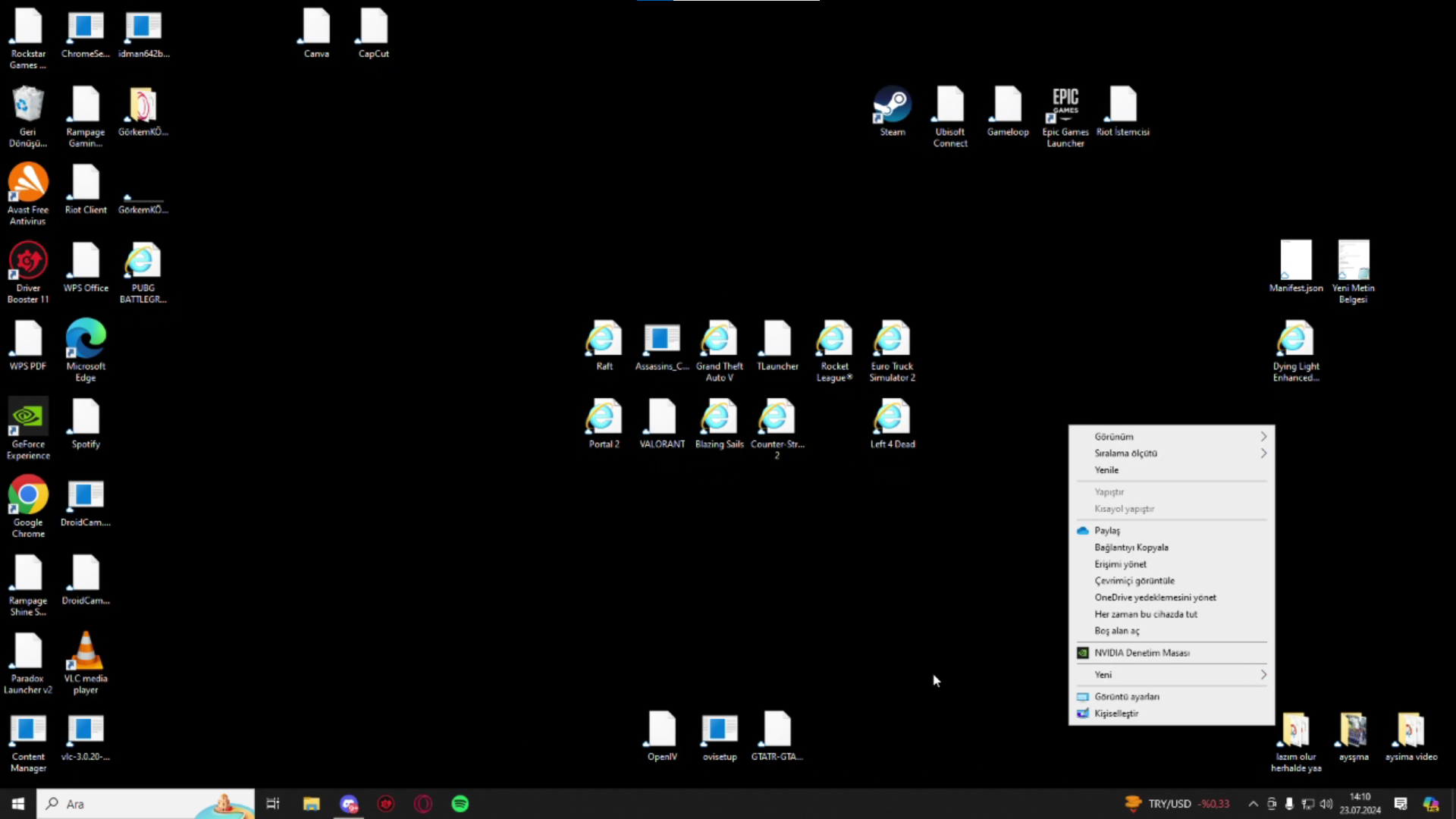Select Görüntü ayarları menu entry
Viewport: 1456px width, 819px height.
(x=1126, y=697)
